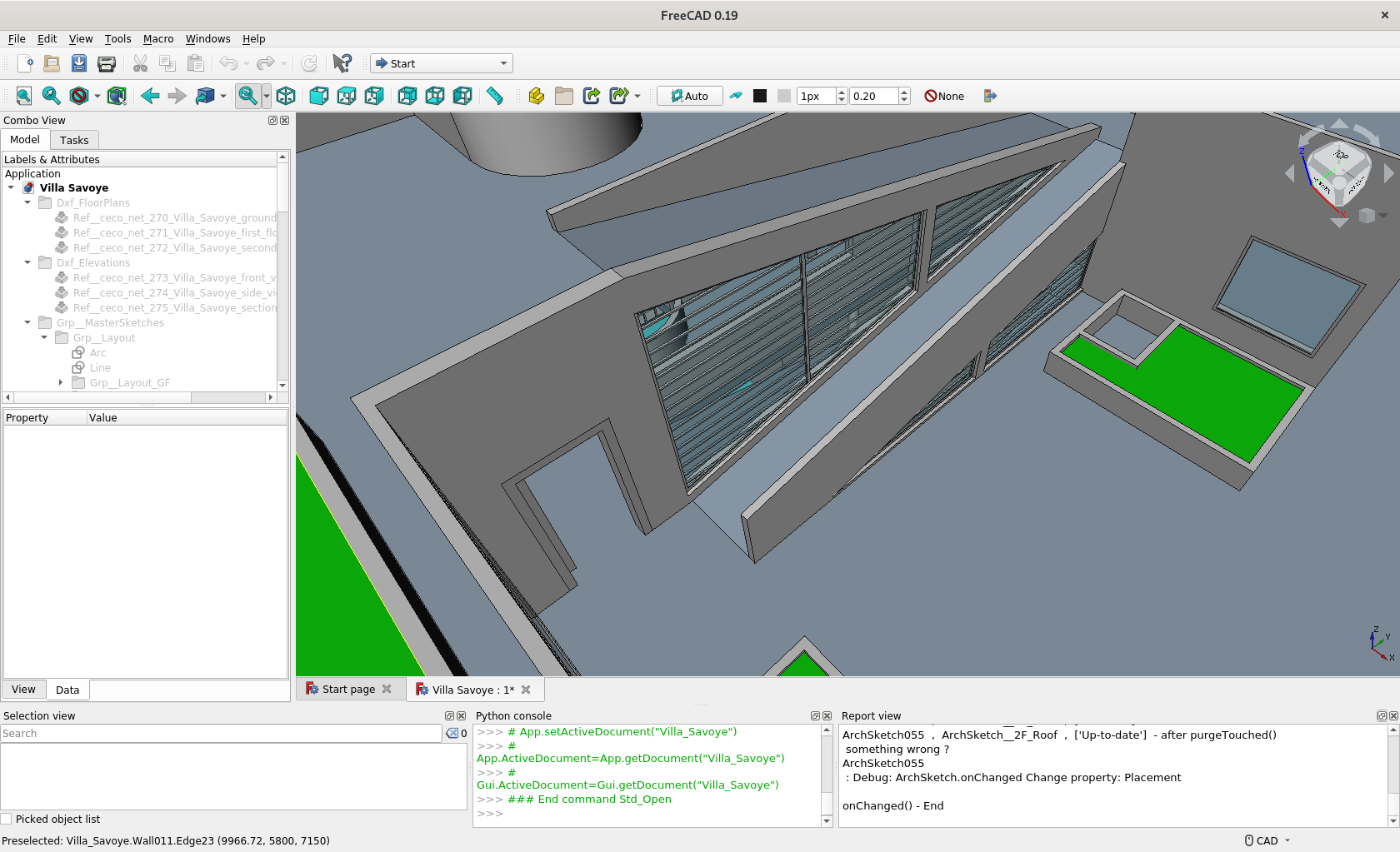Switch to bottom view icon

[435, 96]
